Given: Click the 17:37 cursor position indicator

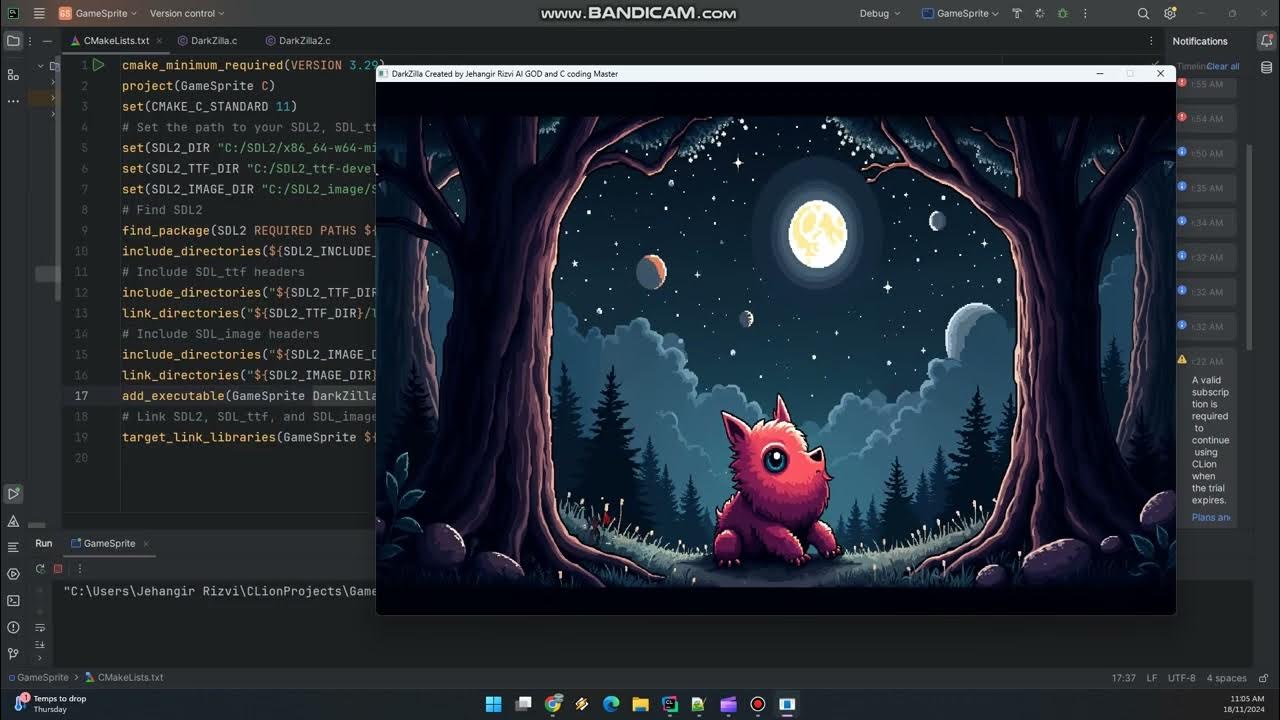Looking at the screenshot, I should 1123,677.
